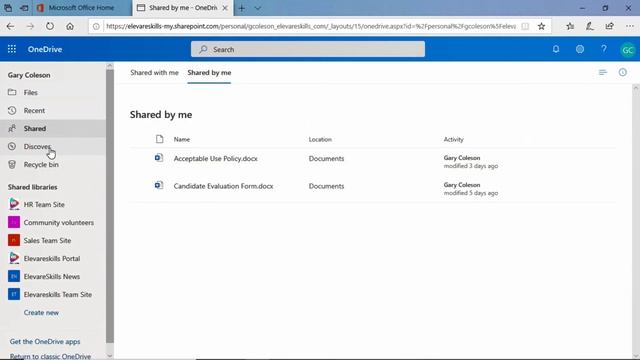Open ElevareSkills News library
The height and width of the screenshot is (360, 640).
click(53, 276)
